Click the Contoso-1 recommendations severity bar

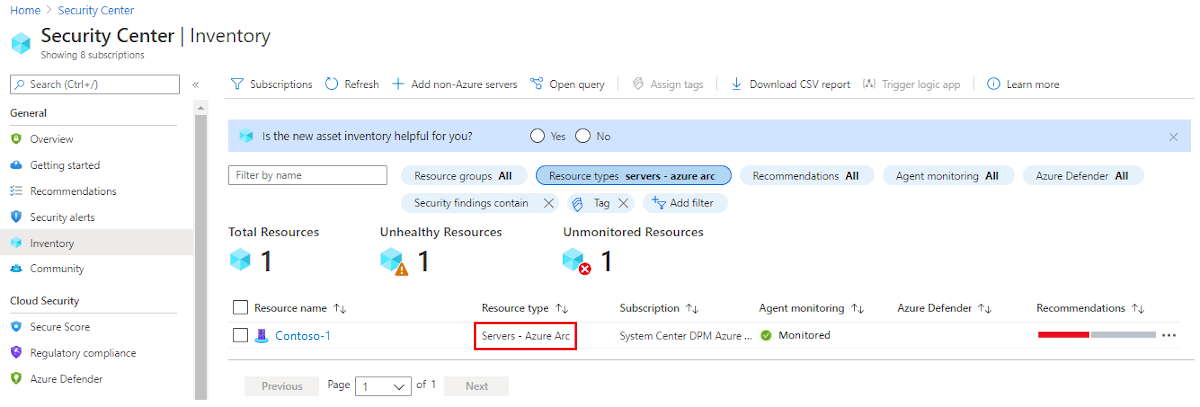[1097, 335]
